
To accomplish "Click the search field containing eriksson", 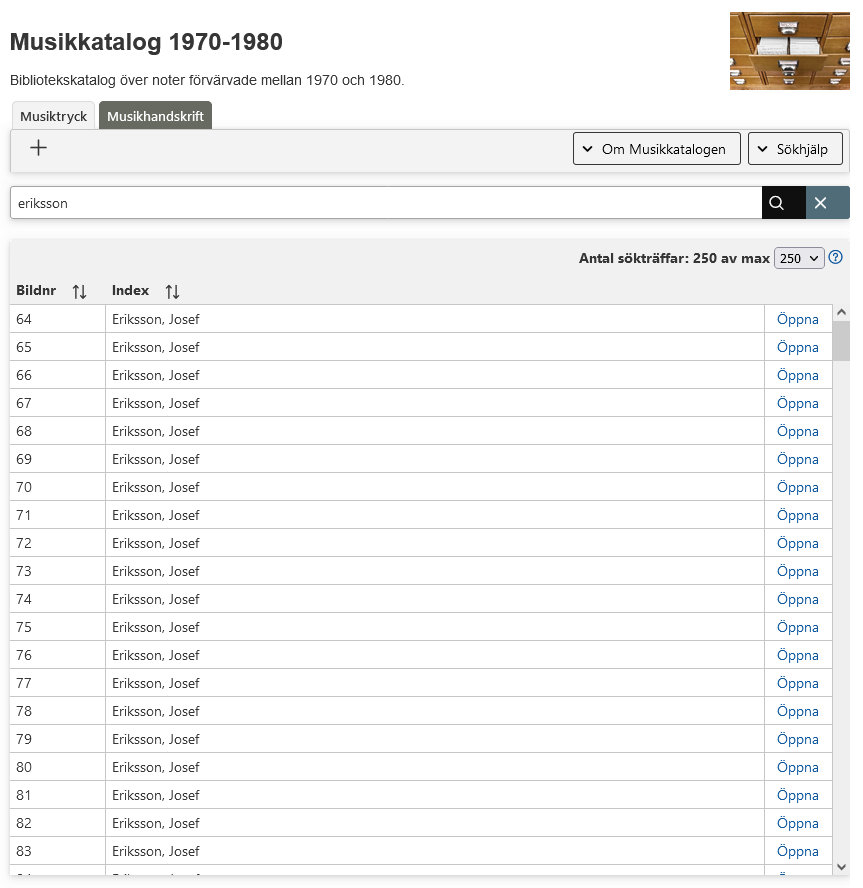I will click(385, 203).
